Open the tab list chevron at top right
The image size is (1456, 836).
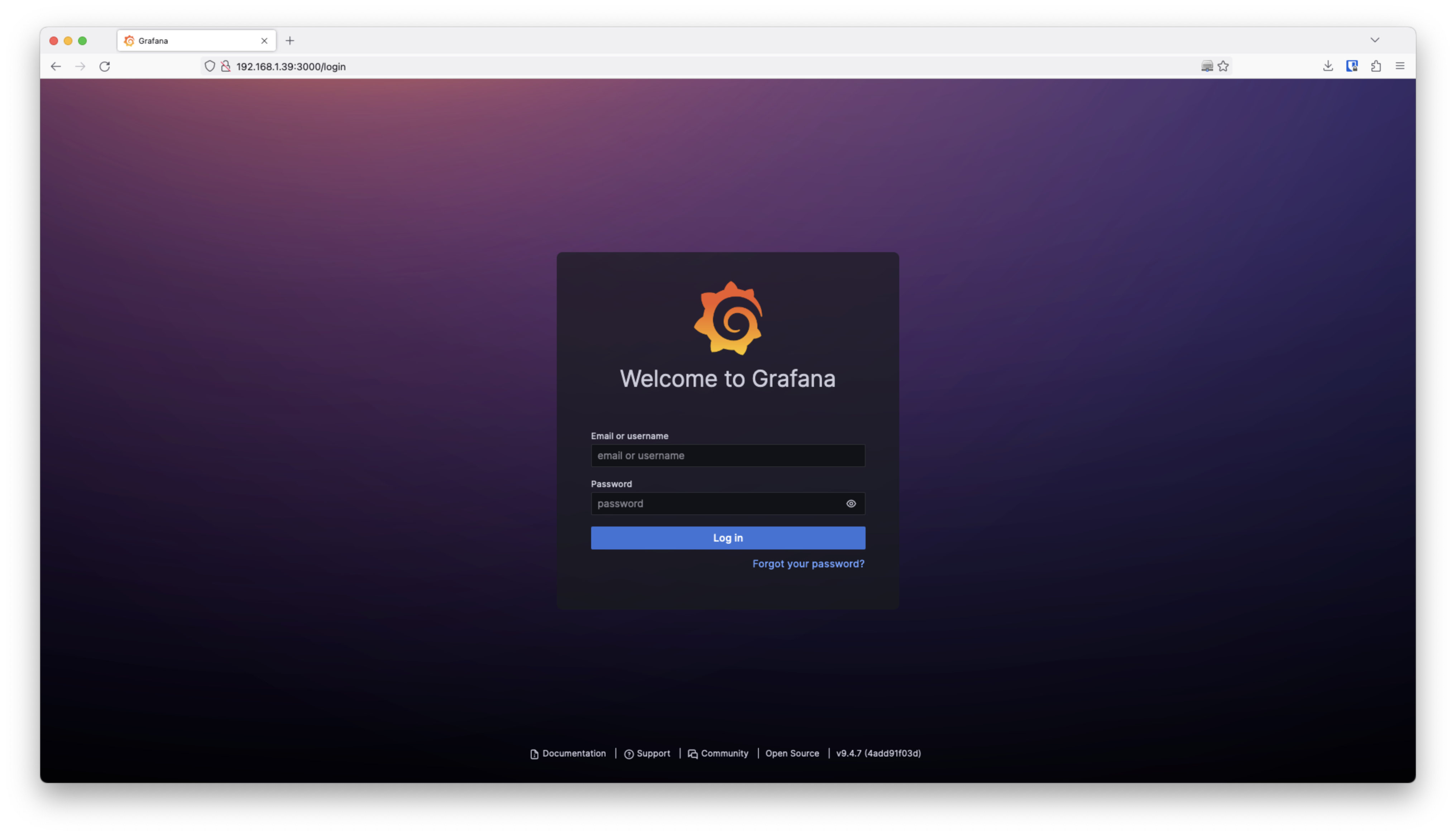(x=1375, y=40)
